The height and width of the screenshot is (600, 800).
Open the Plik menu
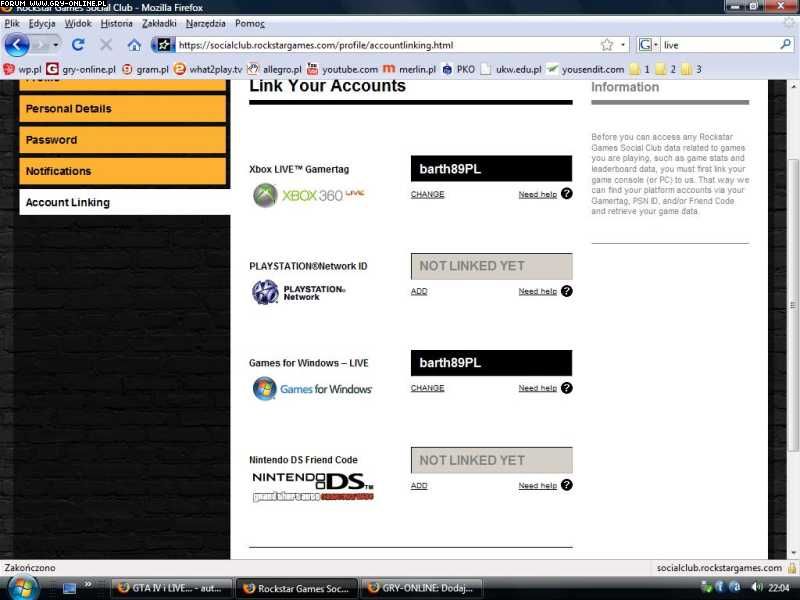click(x=12, y=23)
